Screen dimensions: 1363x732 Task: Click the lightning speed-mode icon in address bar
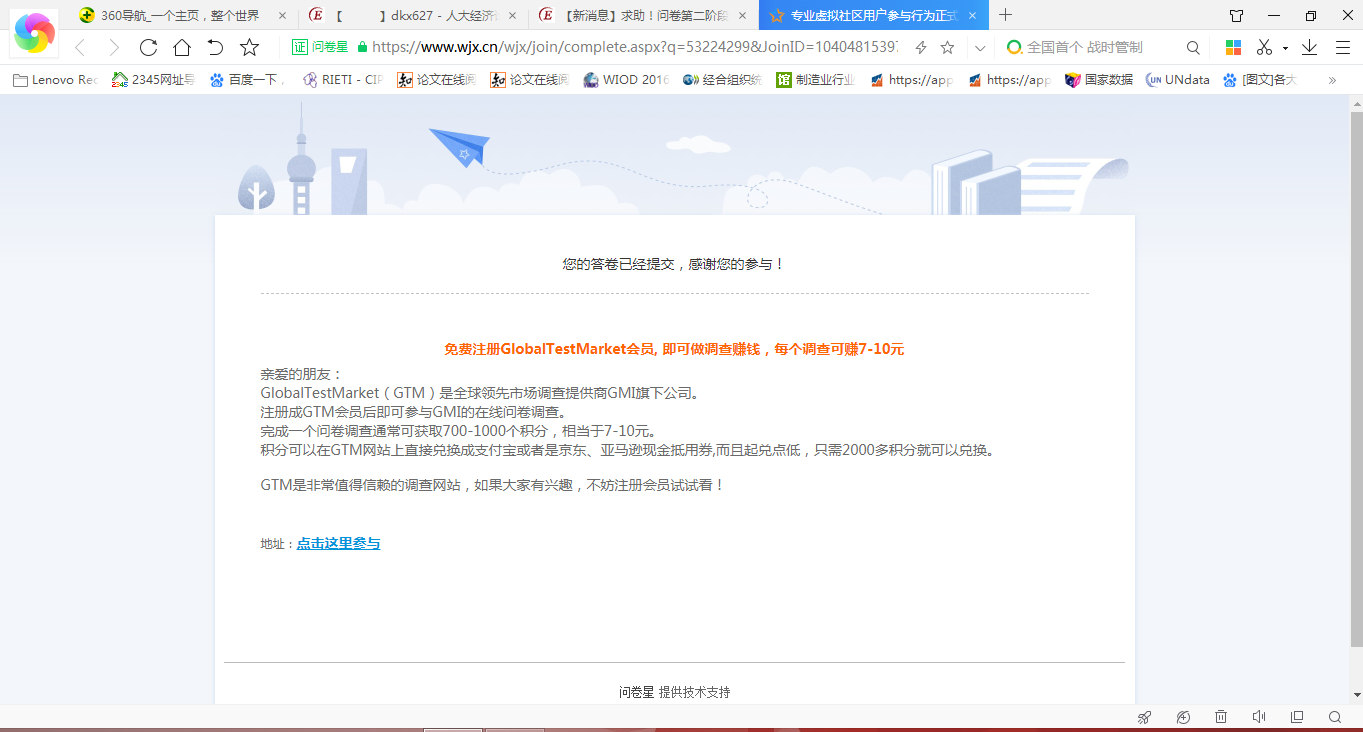pyautogui.click(x=921, y=47)
